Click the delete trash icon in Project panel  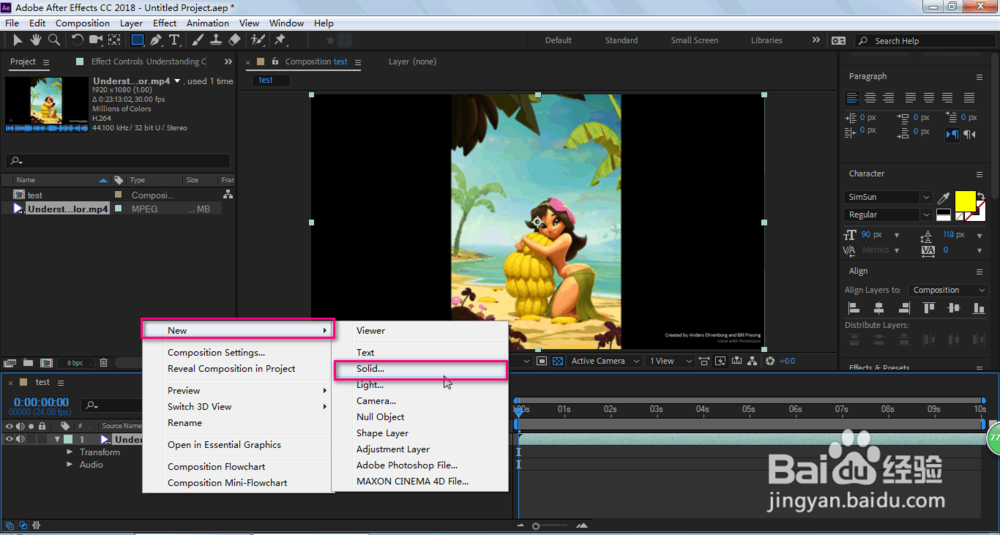(103, 362)
